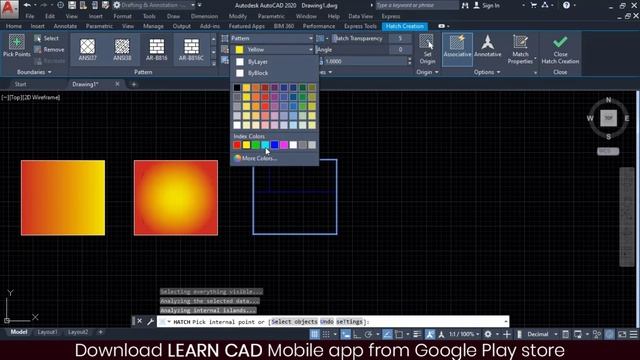Switch to the Manage ribbon tab
The width and height of the screenshot is (640, 360).
coord(153,26)
